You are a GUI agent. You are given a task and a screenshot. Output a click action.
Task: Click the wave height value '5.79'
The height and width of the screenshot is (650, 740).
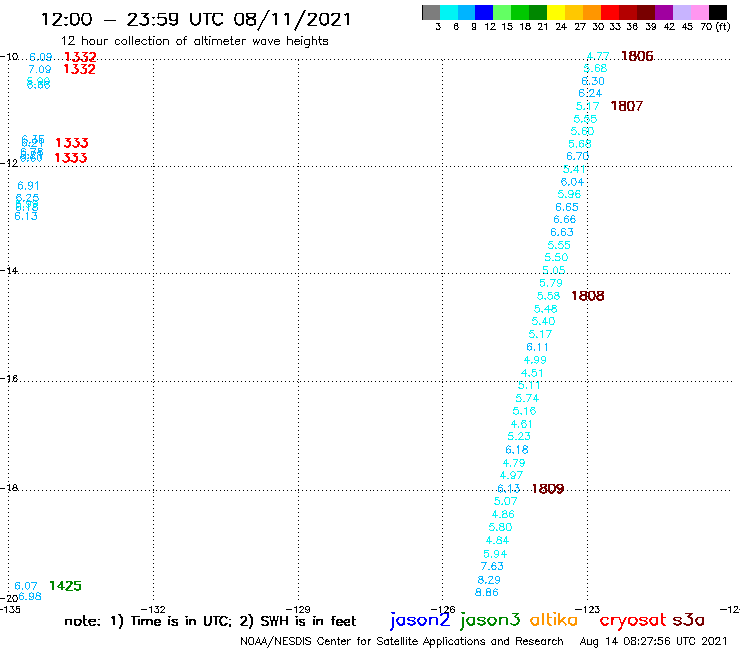551,283
